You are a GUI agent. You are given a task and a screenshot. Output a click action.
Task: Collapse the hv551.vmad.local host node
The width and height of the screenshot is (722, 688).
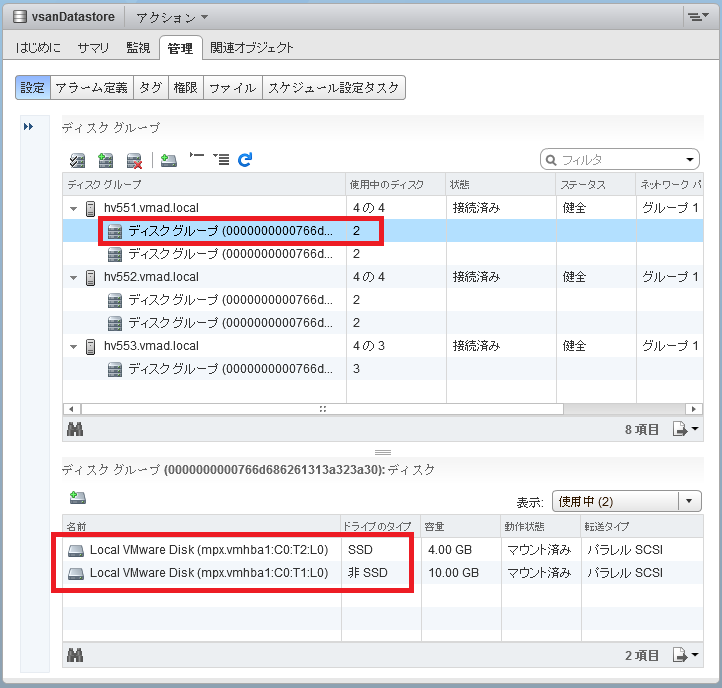[x=73, y=208]
